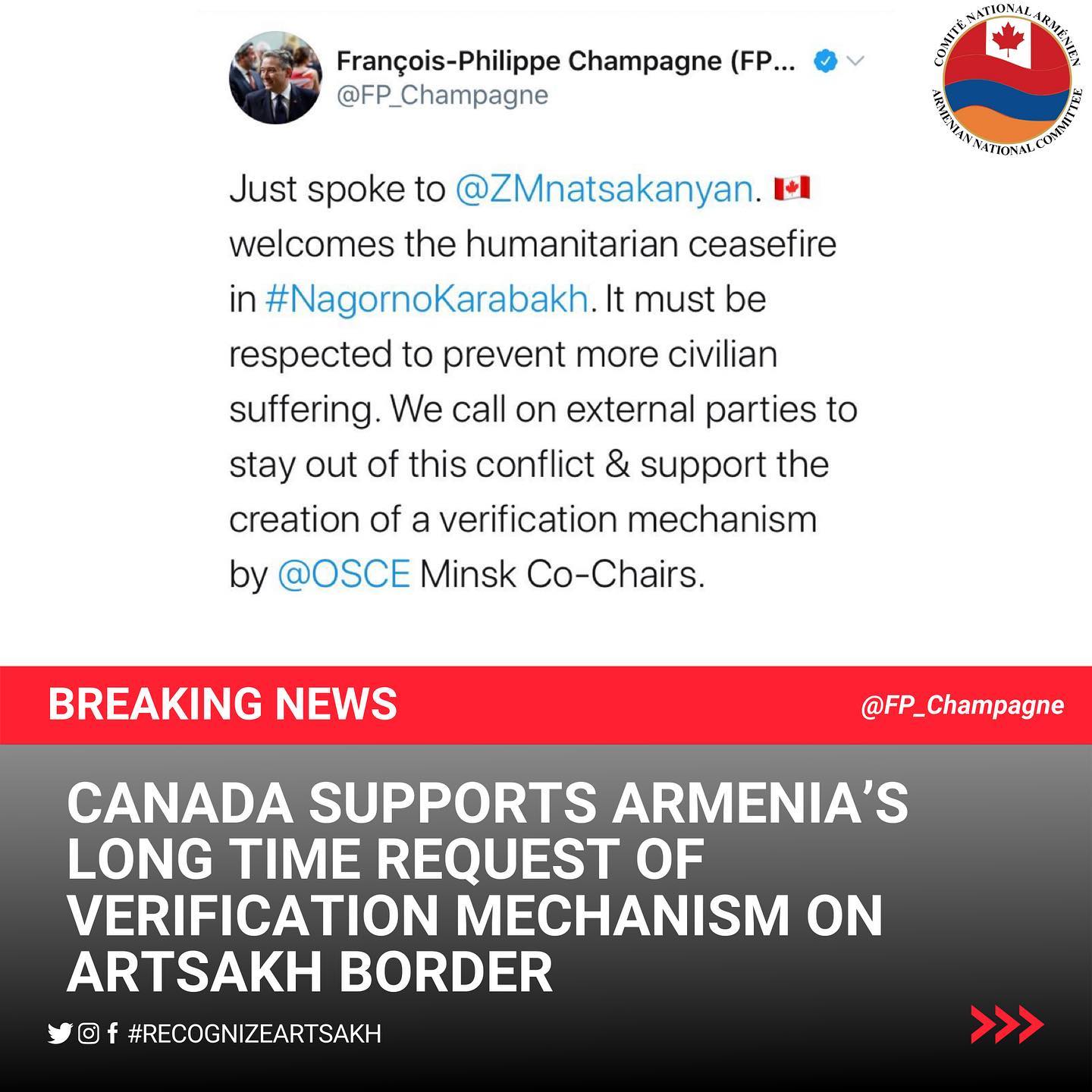Open the @OSCE mention link
Viewport: 1092px width, 1092px height.
344,574
